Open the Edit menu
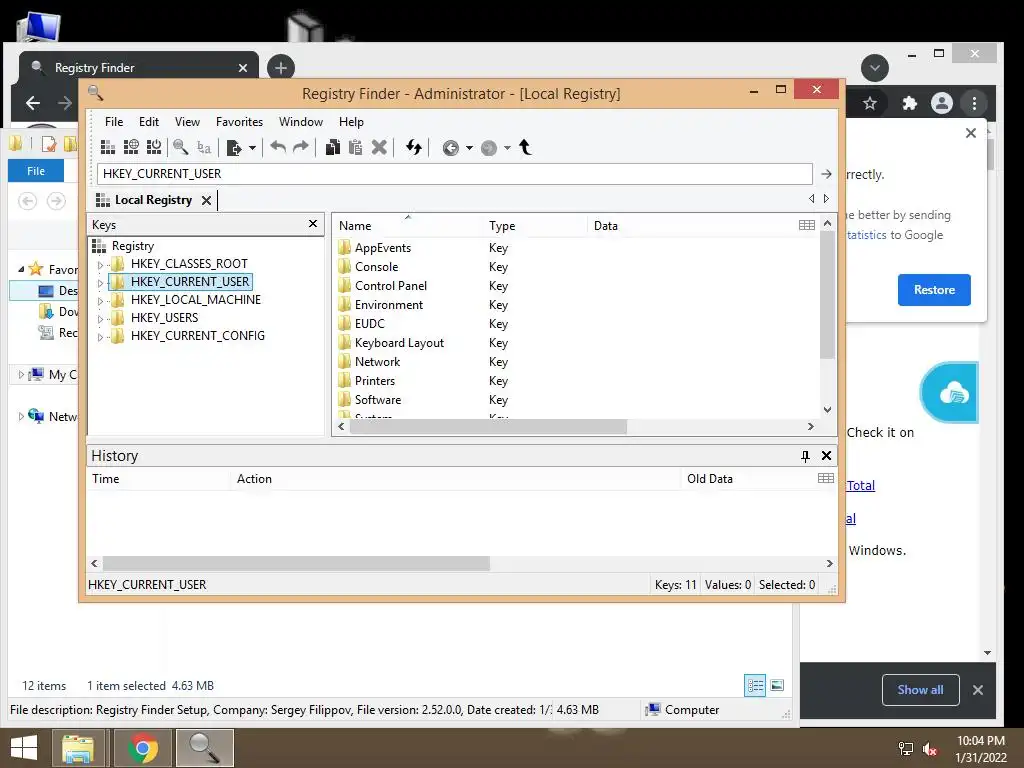 pyautogui.click(x=149, y=122)
